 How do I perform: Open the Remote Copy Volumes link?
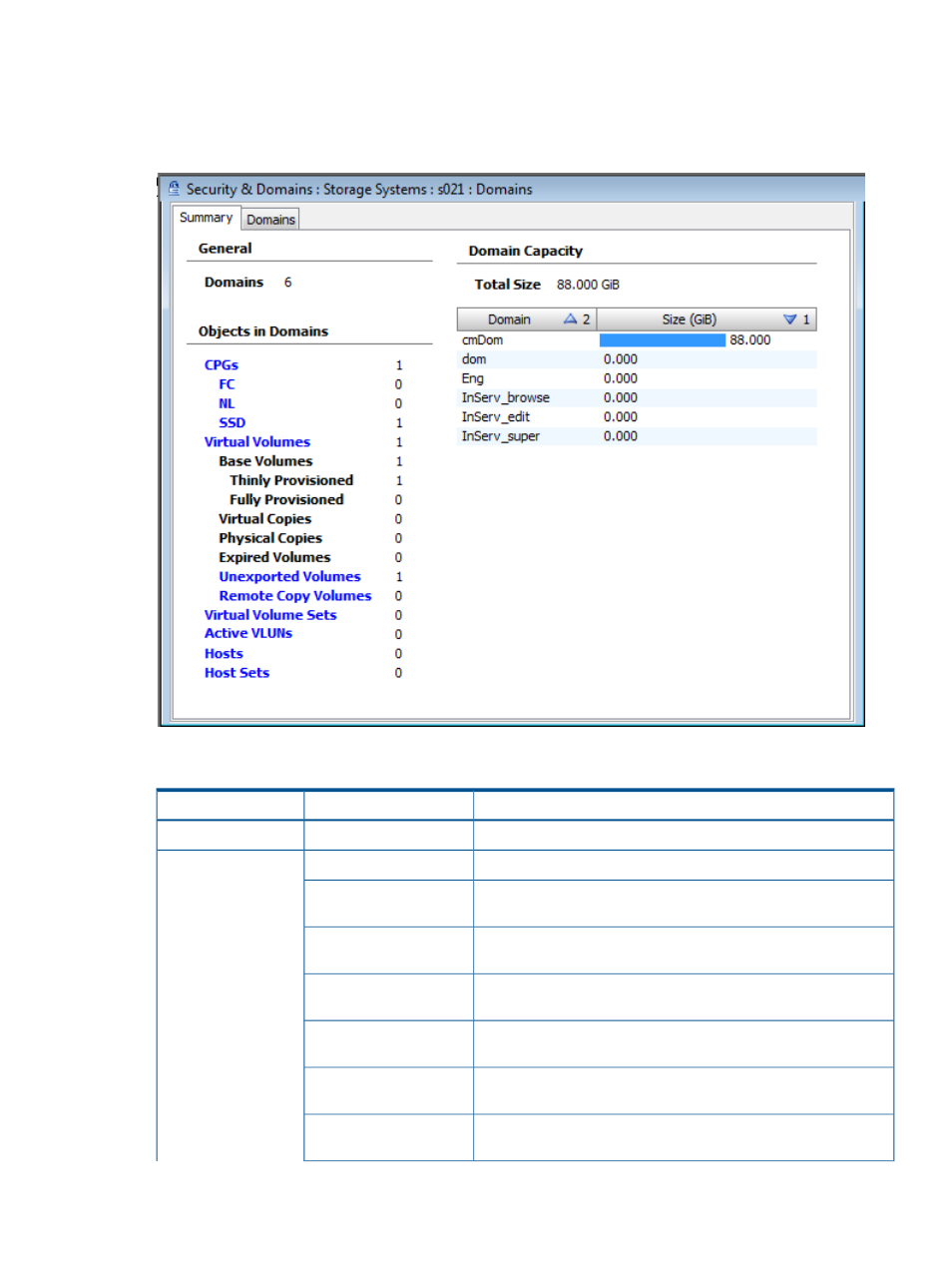tap(295, 596)
